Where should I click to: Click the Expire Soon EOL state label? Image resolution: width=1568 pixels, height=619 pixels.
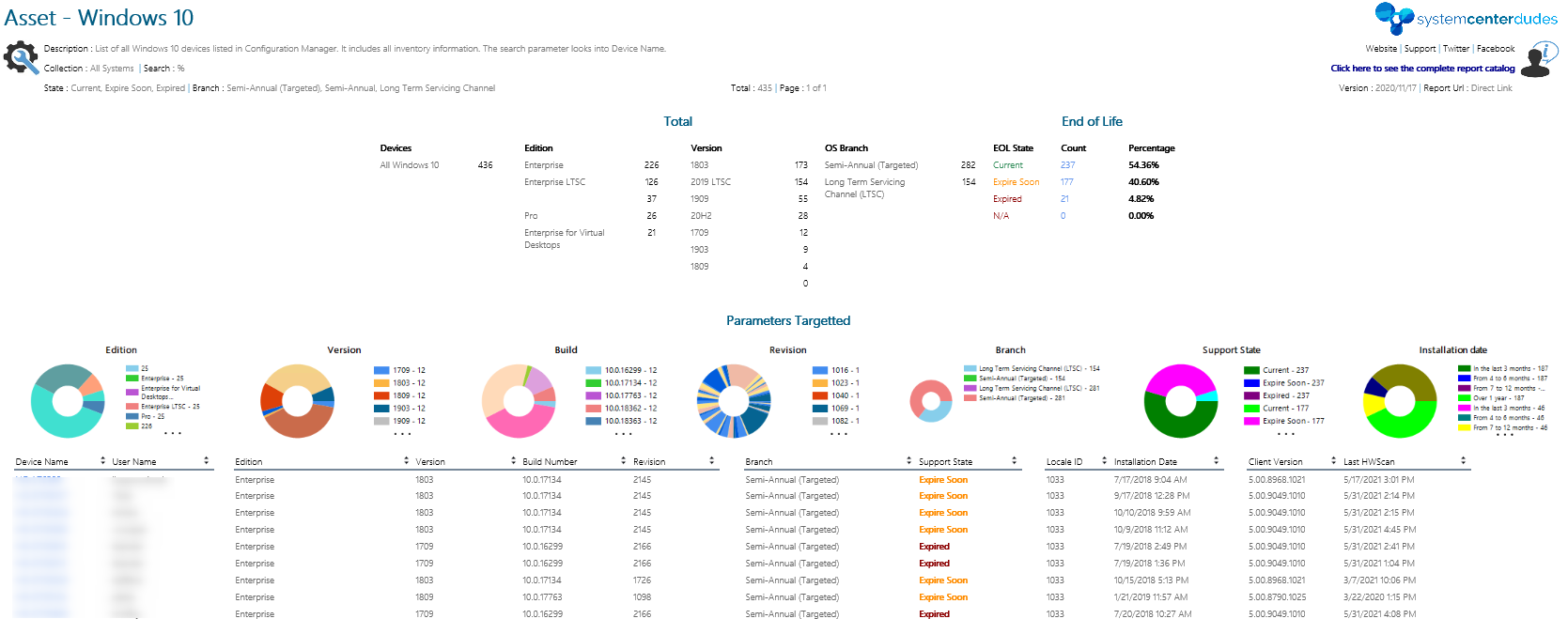pyautogui.click(x=1016, y=182)
